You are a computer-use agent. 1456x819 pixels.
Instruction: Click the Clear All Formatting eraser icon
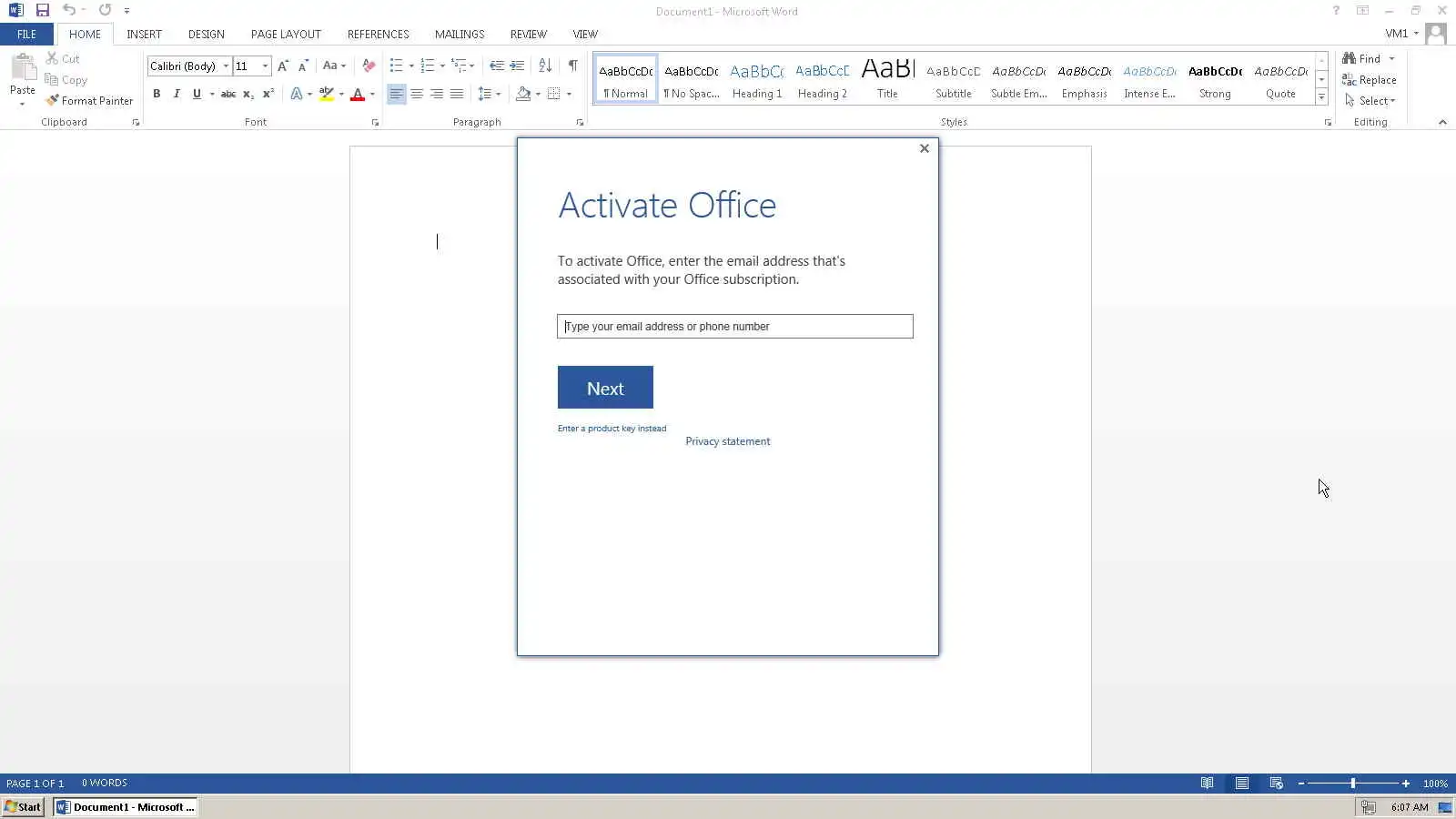369,66
